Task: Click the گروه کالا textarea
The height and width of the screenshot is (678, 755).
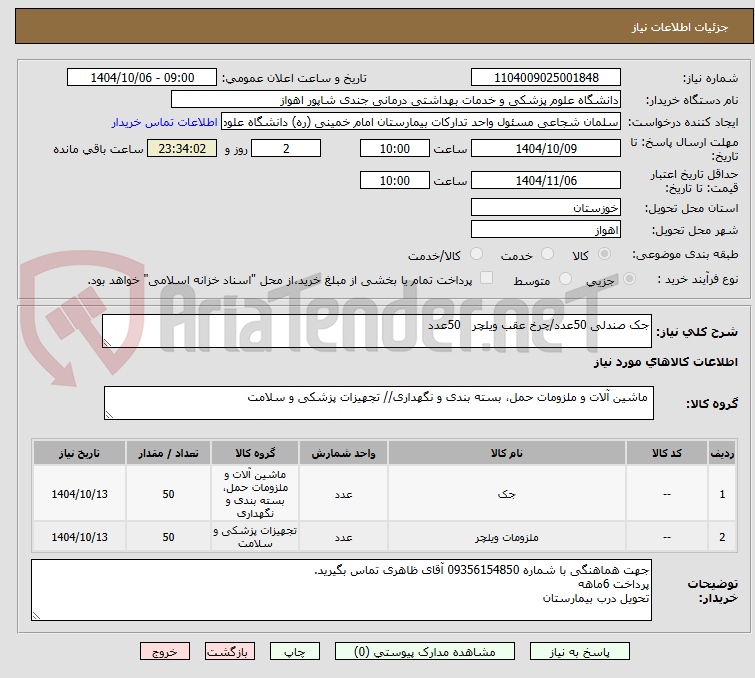Action: click(378, 403)
